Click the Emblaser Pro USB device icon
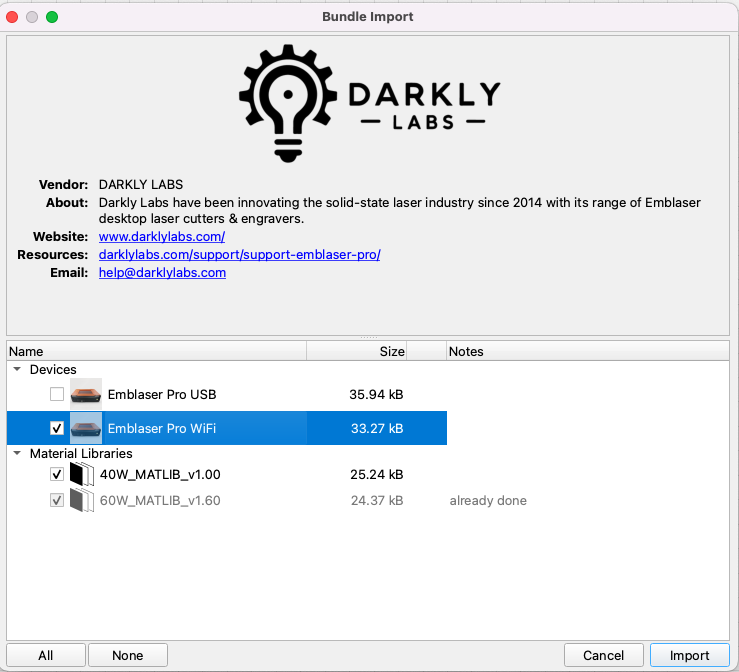Viewport: 739px width, 672px height. point(86,394)
